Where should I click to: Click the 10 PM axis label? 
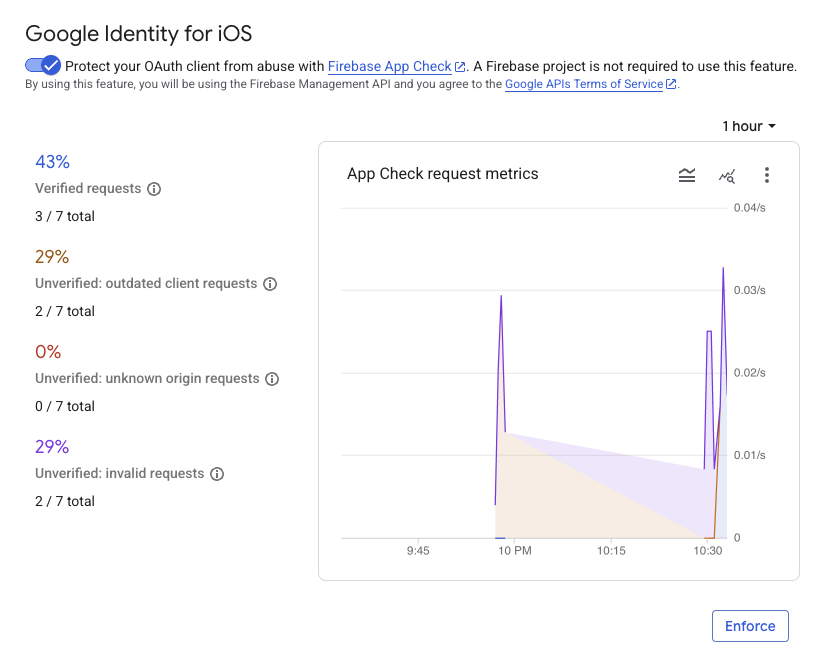[x=514, y=549]
